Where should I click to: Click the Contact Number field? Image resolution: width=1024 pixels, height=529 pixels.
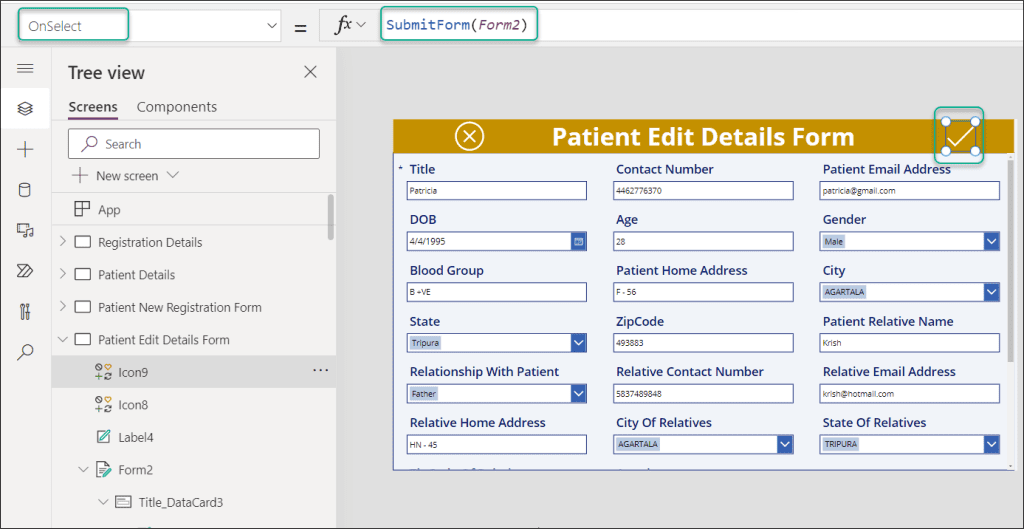(703, 191)
